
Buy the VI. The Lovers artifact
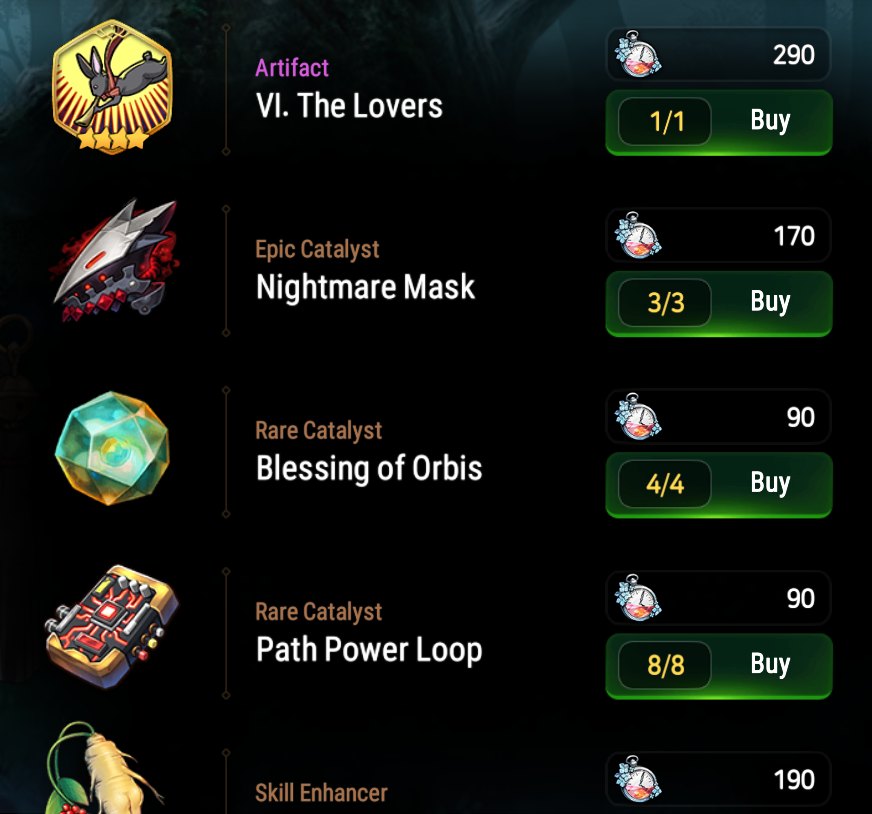(719, 122)
